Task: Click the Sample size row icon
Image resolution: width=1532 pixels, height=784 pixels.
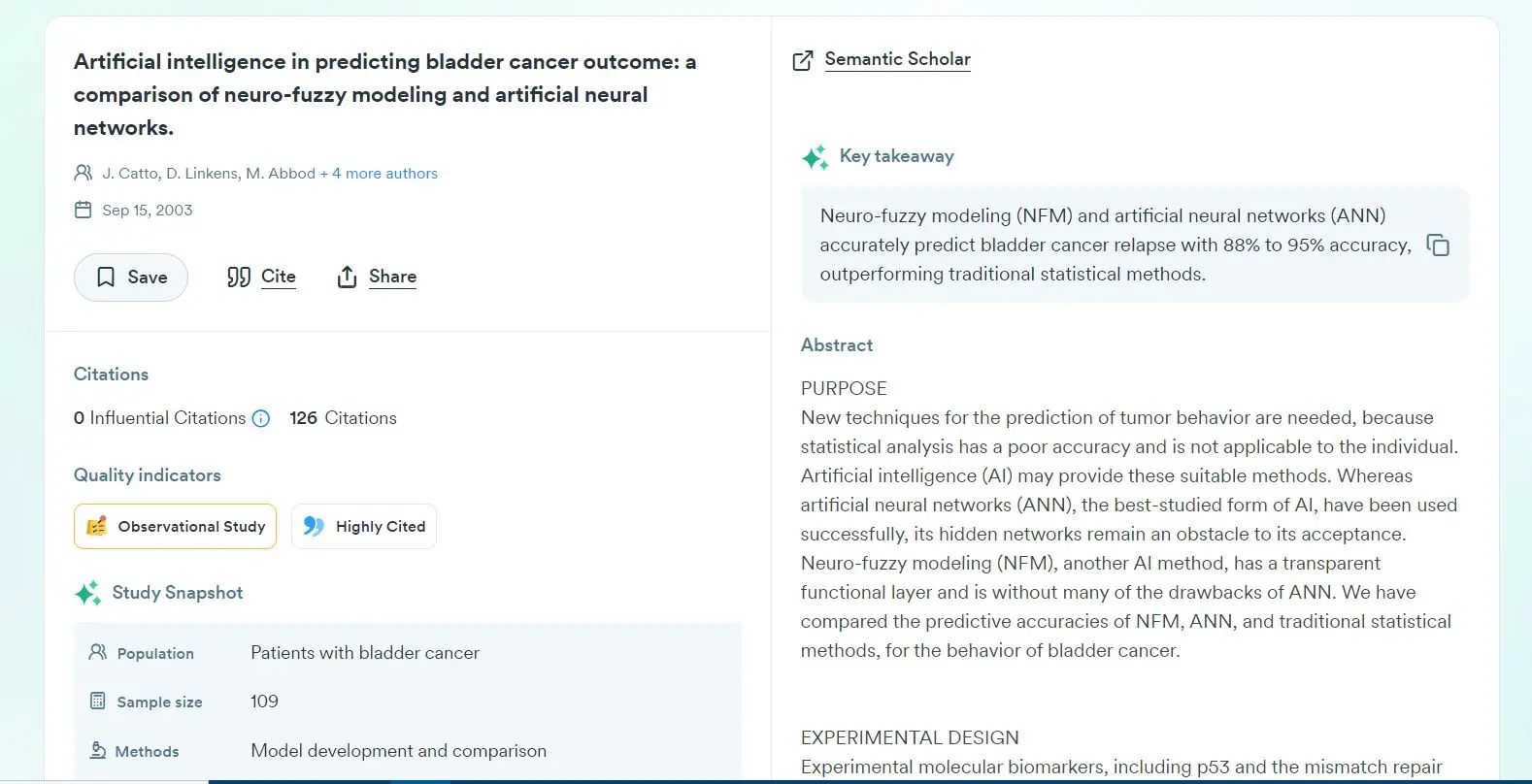Action: 97,701
